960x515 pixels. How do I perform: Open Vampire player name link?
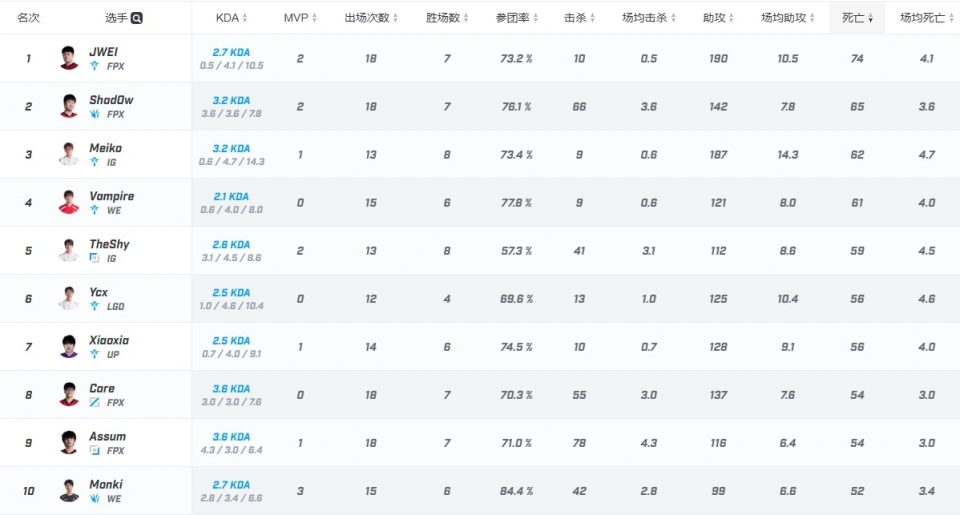pyautogui.click(x=111, y=196)
